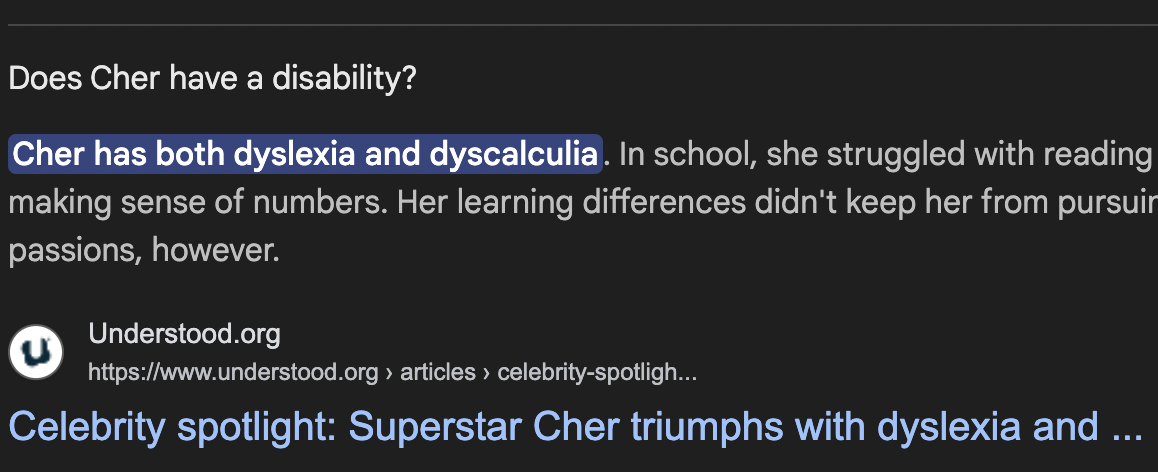This screenshot has height=472, width=1158.
Task: Click the https://www.understood.org URL text
Action: (233, 372)
